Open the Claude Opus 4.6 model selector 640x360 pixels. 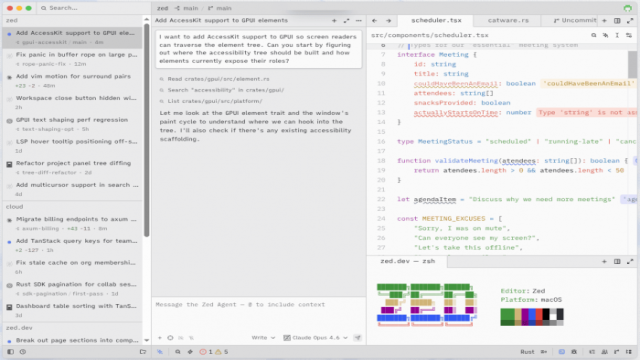(x=316, y=338)
